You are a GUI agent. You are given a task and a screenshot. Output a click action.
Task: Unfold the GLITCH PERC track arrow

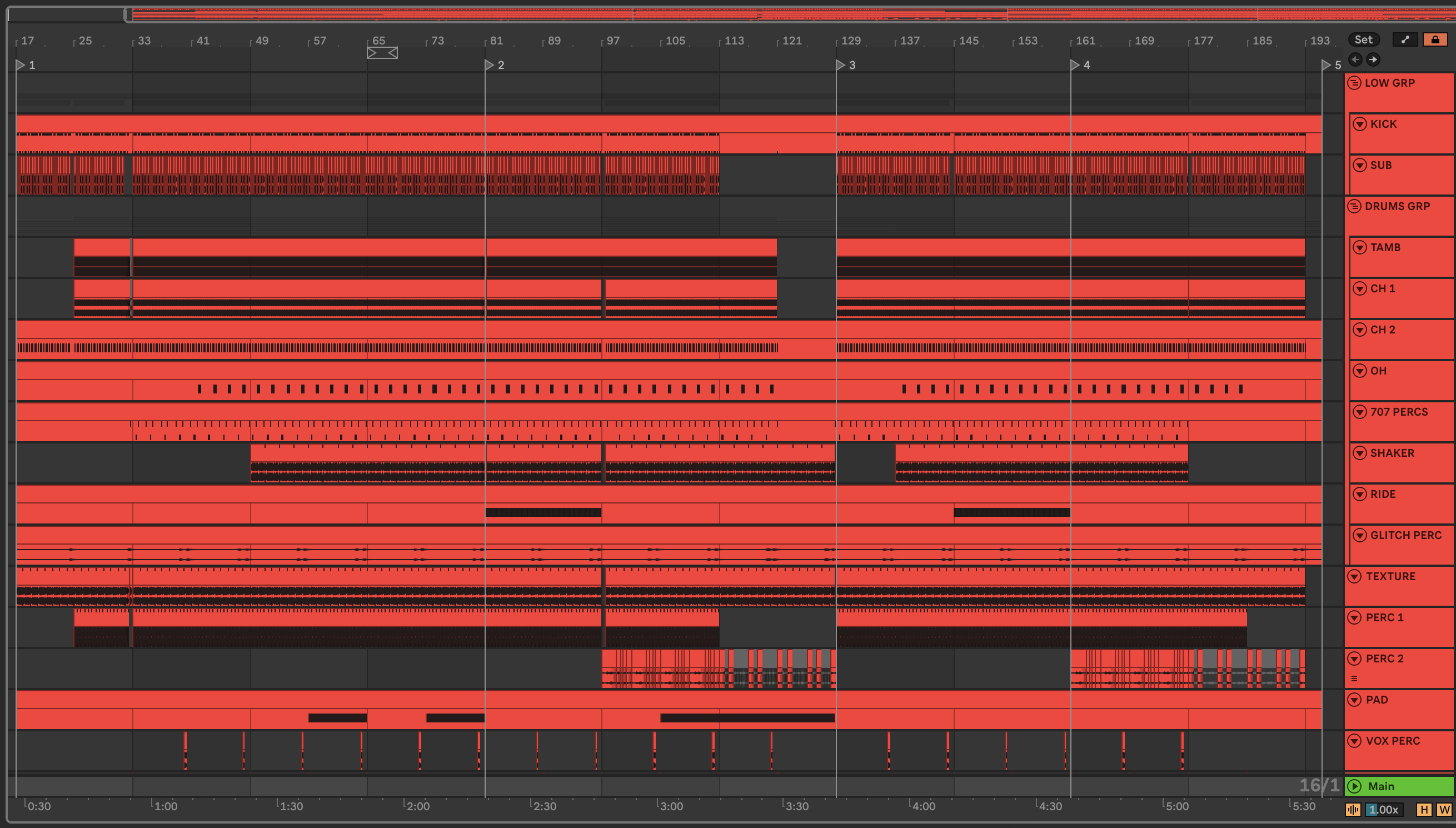pyautogui.click(x=1359, y=535)
